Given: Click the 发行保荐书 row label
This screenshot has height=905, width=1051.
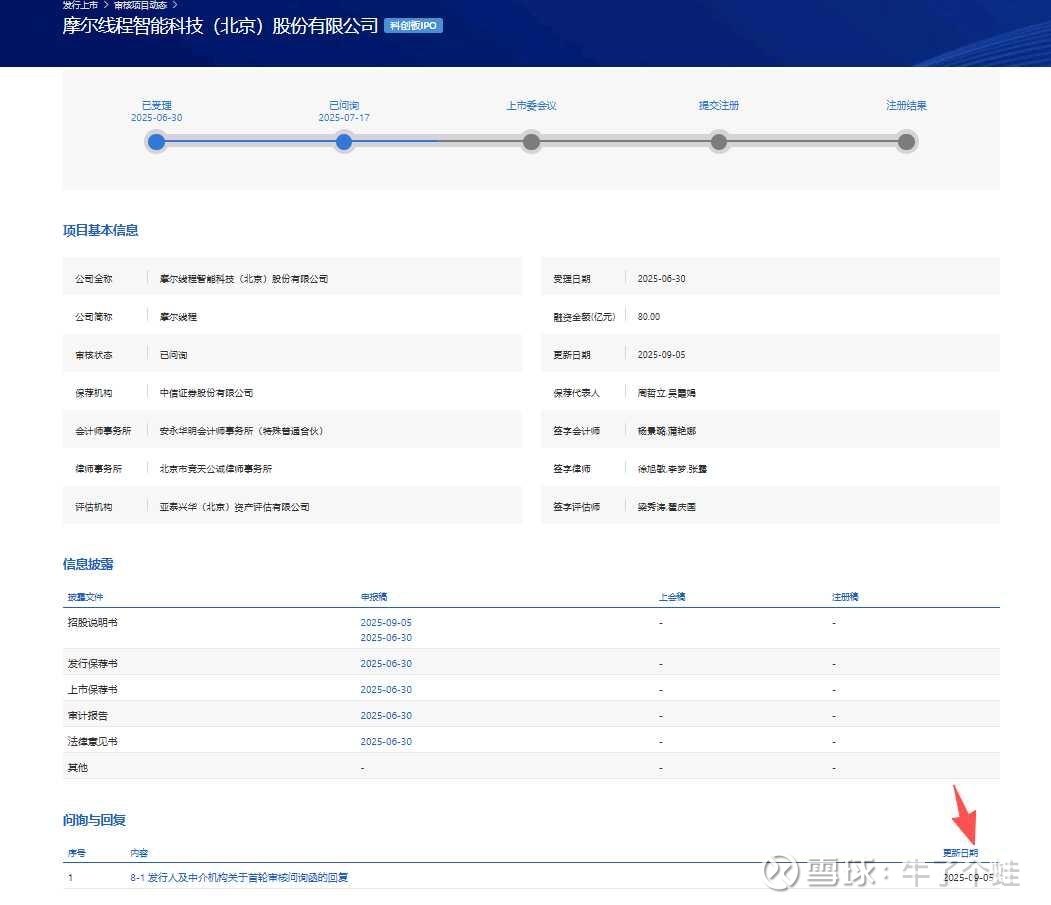Looking at the screenshot, I should point(92,664).
